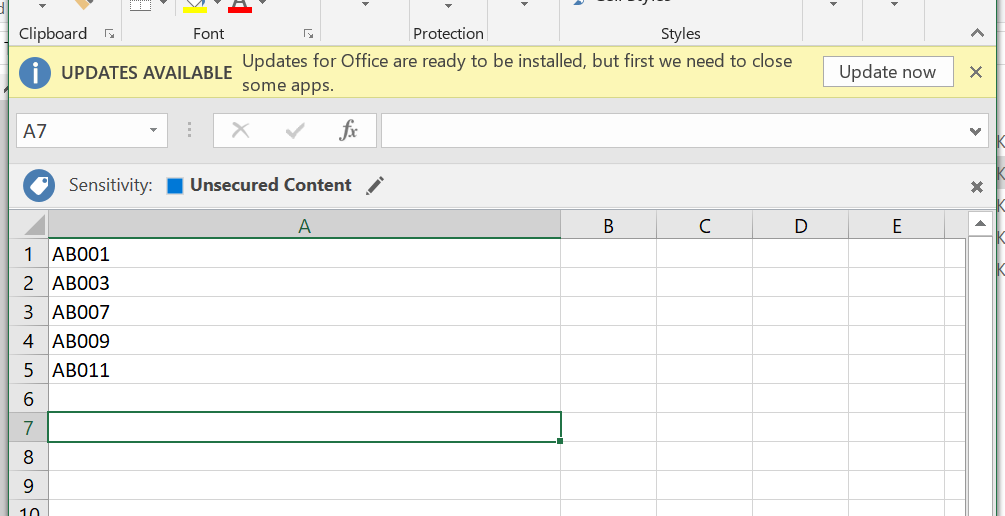Click the Update now button
1005x516 pixels.
887,72
